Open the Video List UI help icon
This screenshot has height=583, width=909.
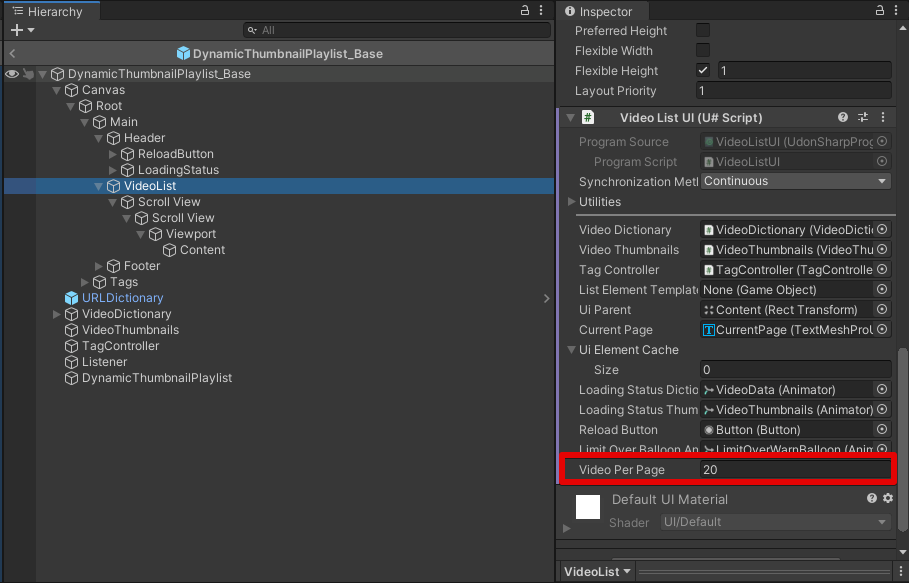click(x=843, y=118)
